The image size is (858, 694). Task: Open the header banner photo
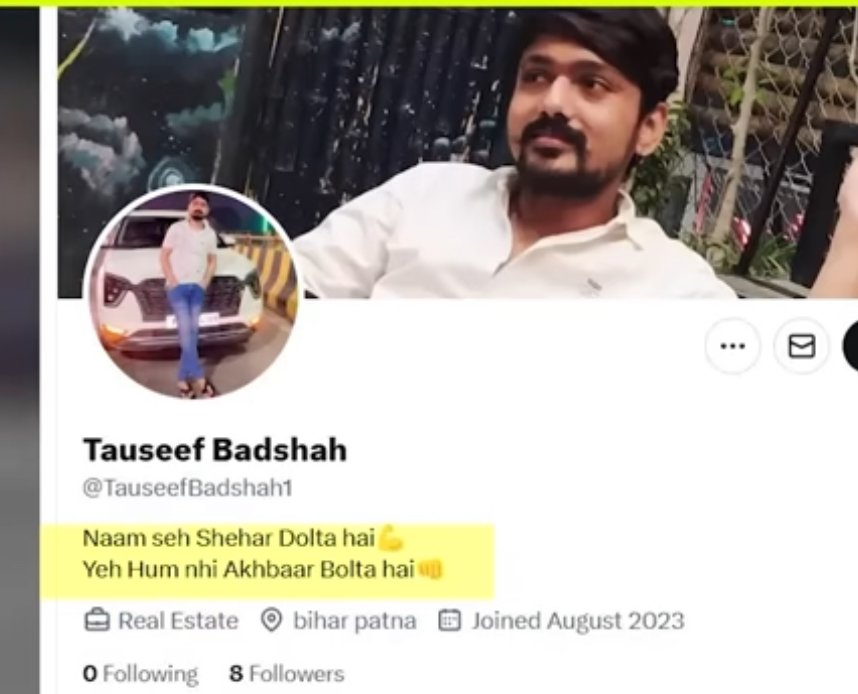tap(457, 153)
